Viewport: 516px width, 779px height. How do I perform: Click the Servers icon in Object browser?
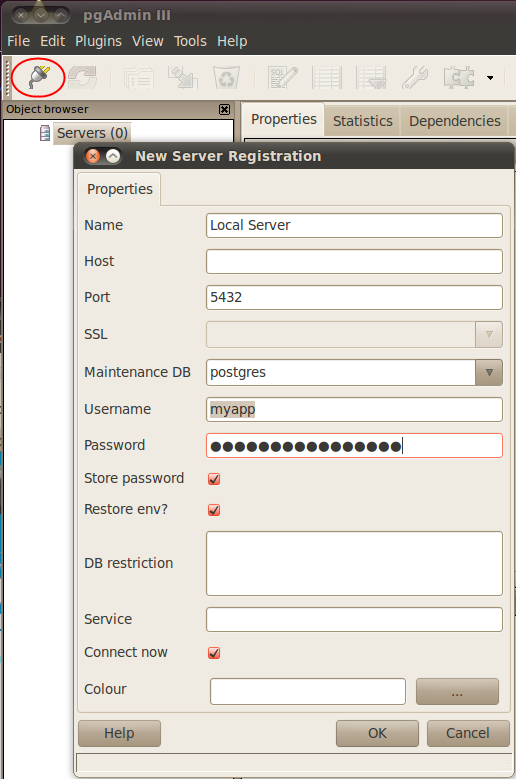click(x=45, y=133)
